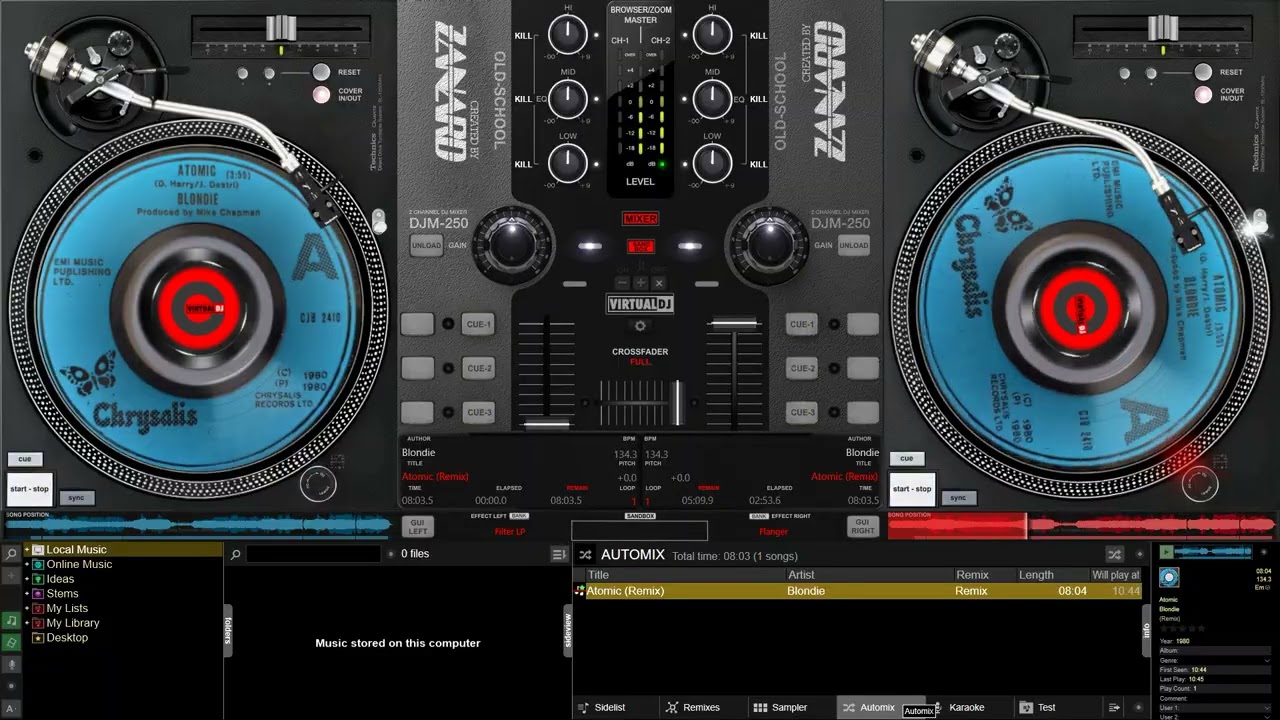1280x720 pixels.
Task: Click the VirtualDJ logo on the mixer
Action: [x=640, y=304]
